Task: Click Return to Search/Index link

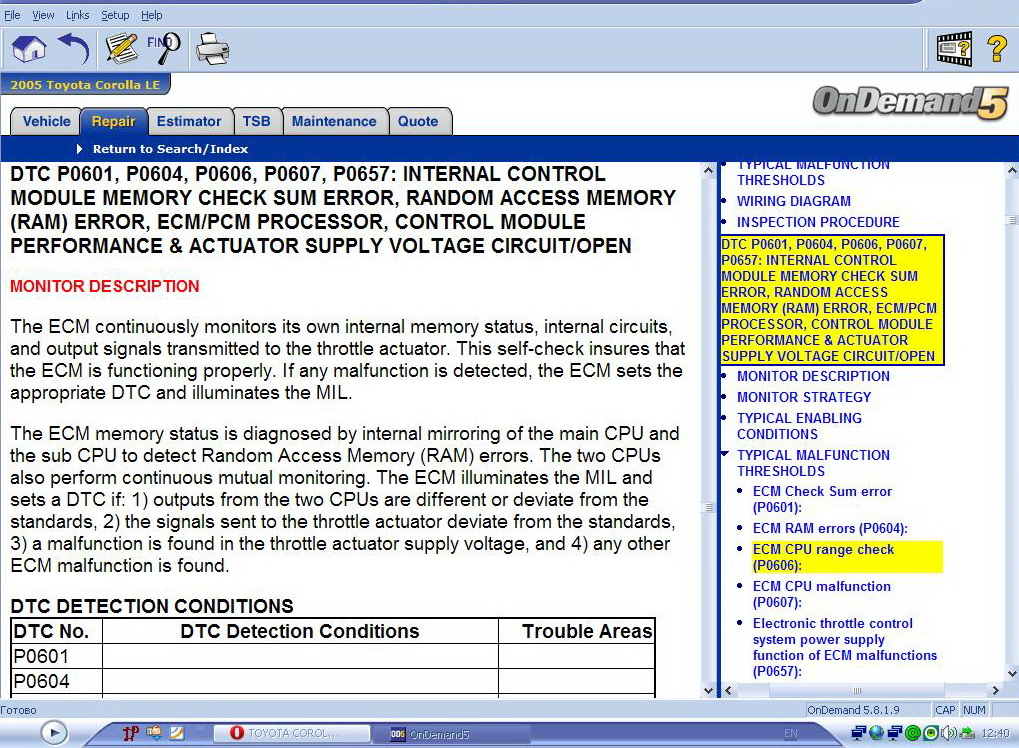Action: [x=170, y=149]
